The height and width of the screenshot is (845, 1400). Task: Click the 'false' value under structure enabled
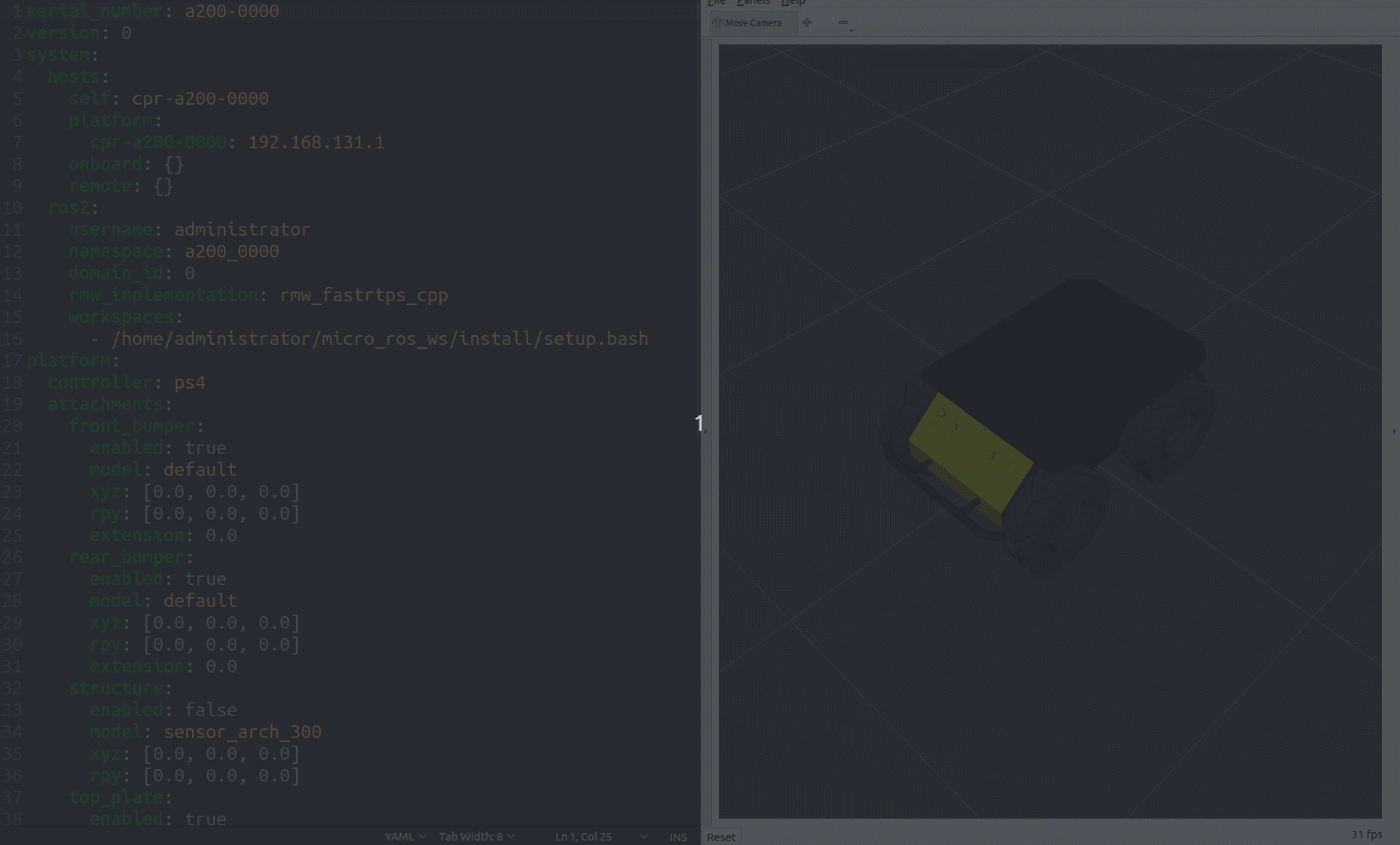point(211,710)
